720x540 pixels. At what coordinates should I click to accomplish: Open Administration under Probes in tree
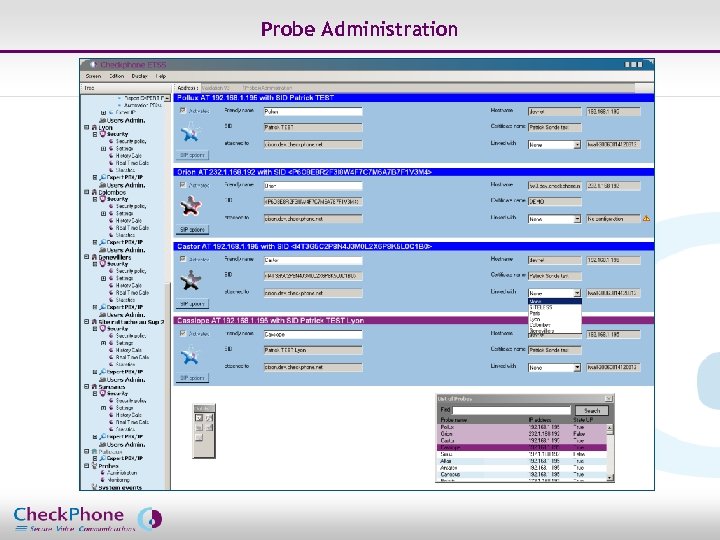tap(122, 472)
